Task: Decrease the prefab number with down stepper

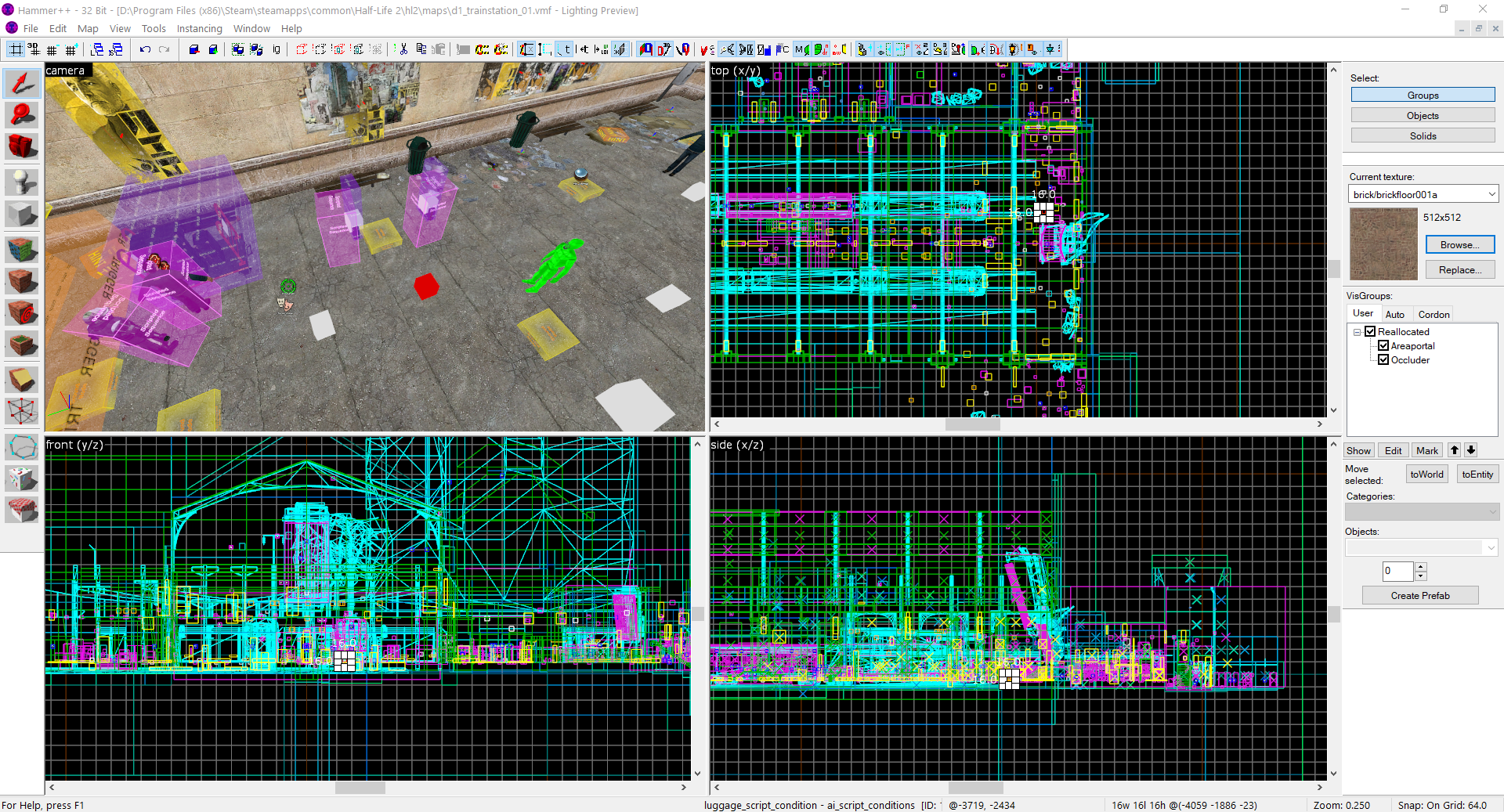Action: click(x=1421, y=576)
